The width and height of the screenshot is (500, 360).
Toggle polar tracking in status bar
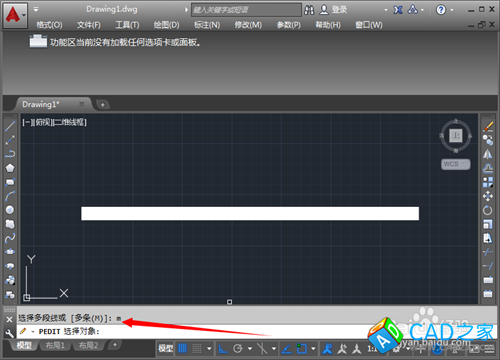click(238, 349)
